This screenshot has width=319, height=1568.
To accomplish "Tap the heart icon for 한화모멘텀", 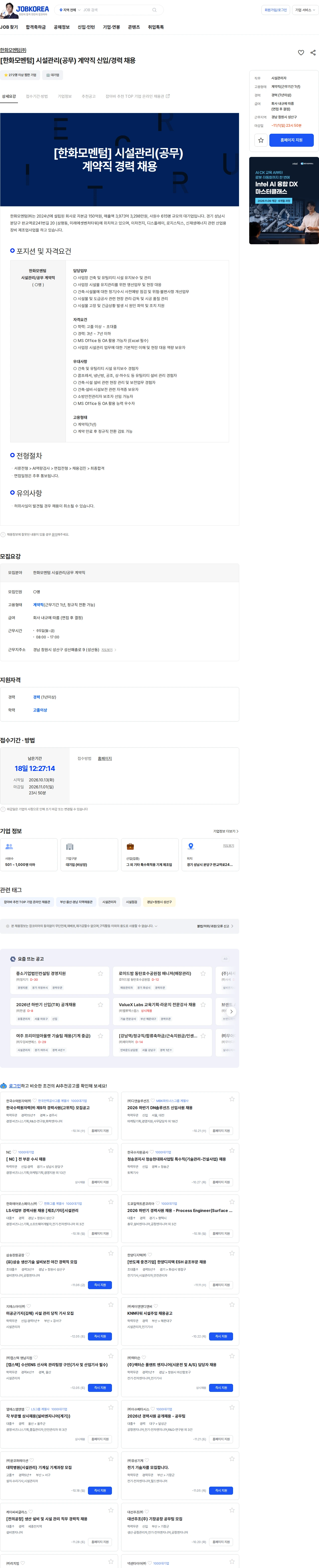I will (301, 53).
